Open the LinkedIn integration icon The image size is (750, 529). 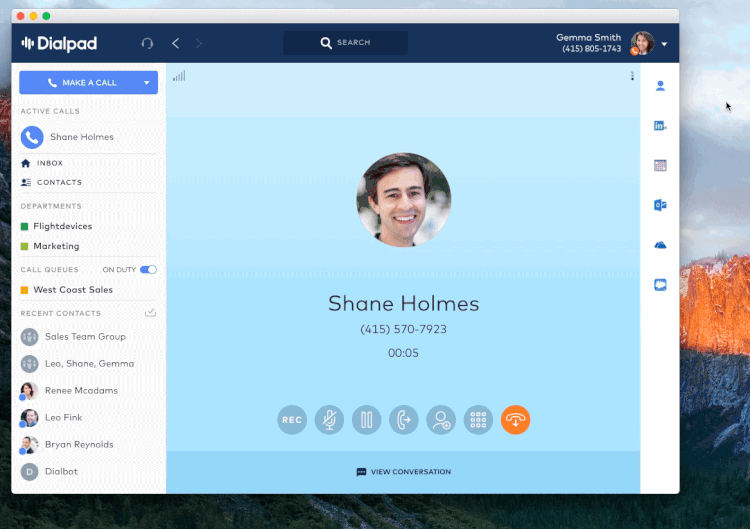click(660, 126)
